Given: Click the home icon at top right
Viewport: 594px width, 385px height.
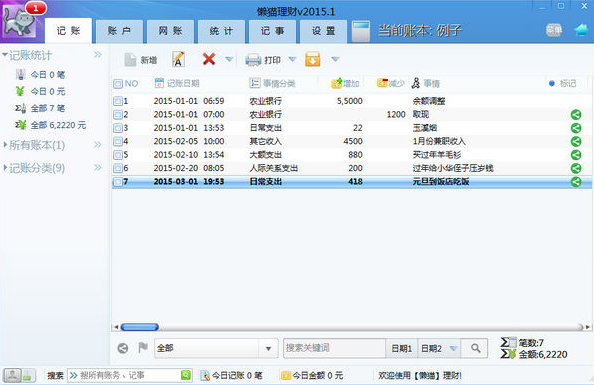Looking at the screenshot, I should (581, 30).
